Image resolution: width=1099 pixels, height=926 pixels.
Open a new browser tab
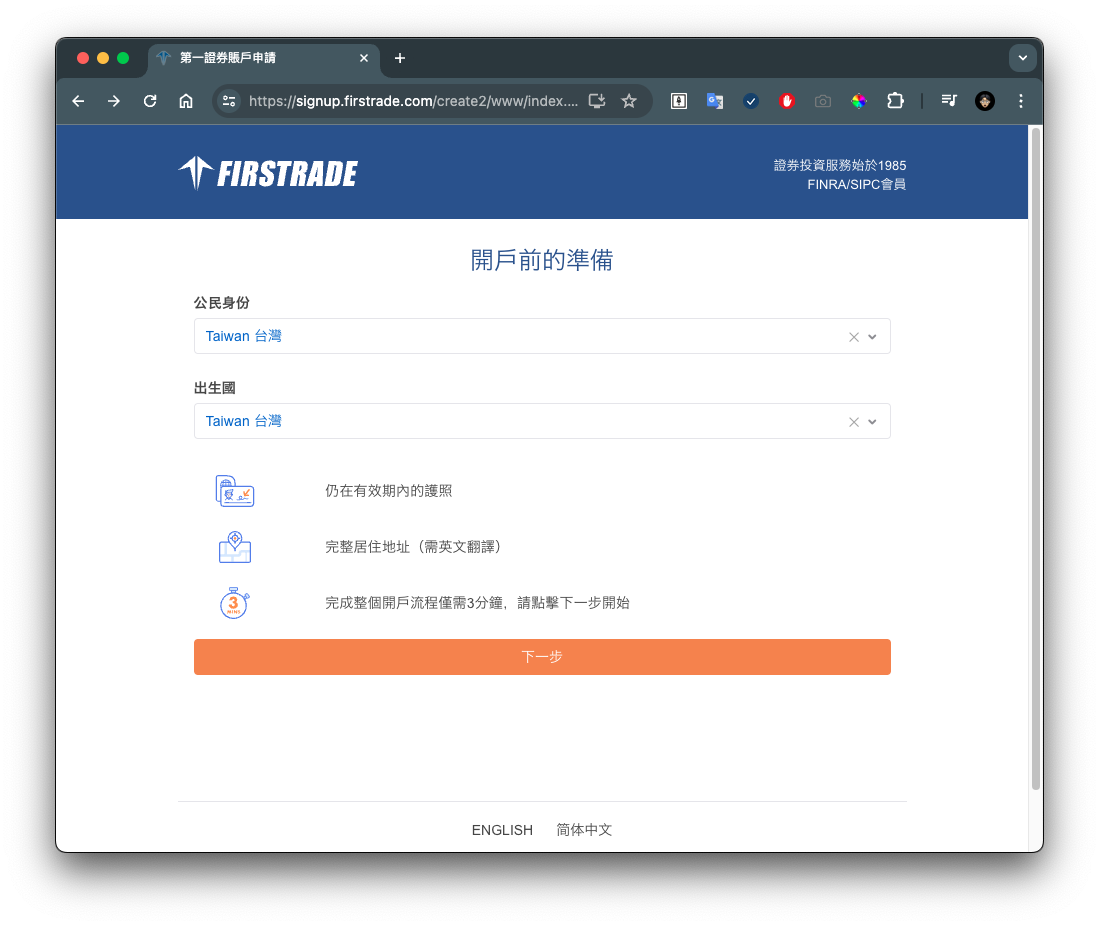point(400,58)
